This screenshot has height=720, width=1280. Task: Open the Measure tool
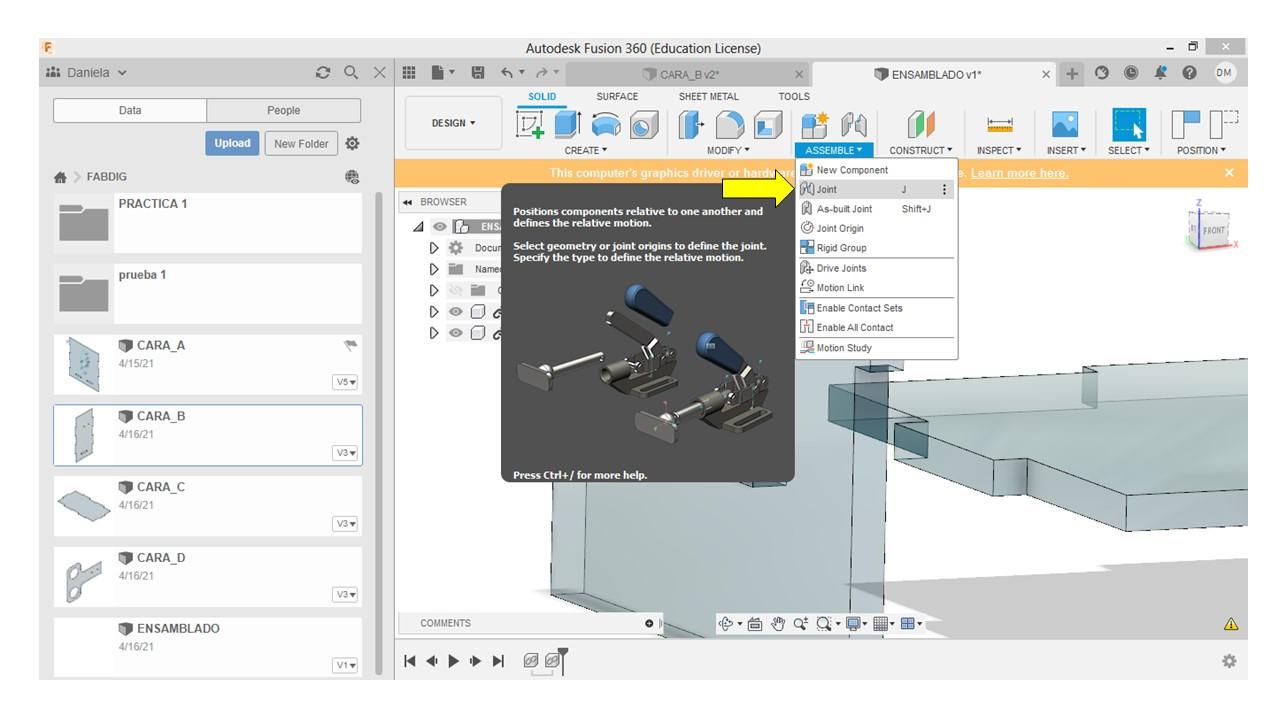coord(999,124)
